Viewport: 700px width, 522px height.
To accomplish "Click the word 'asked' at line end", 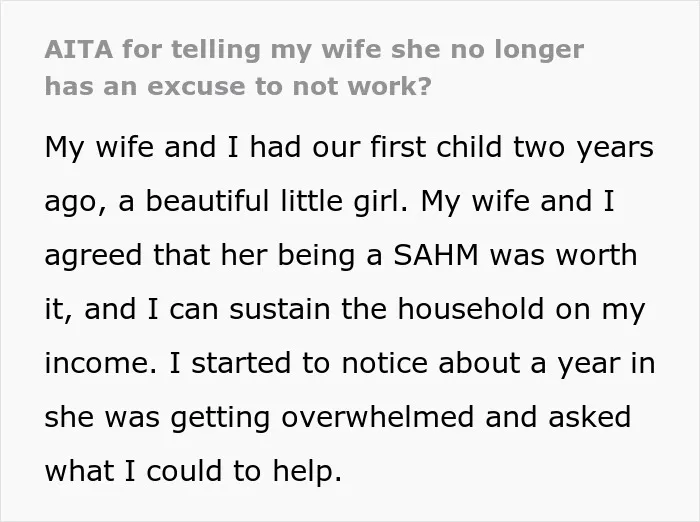I will coord(589,417).
